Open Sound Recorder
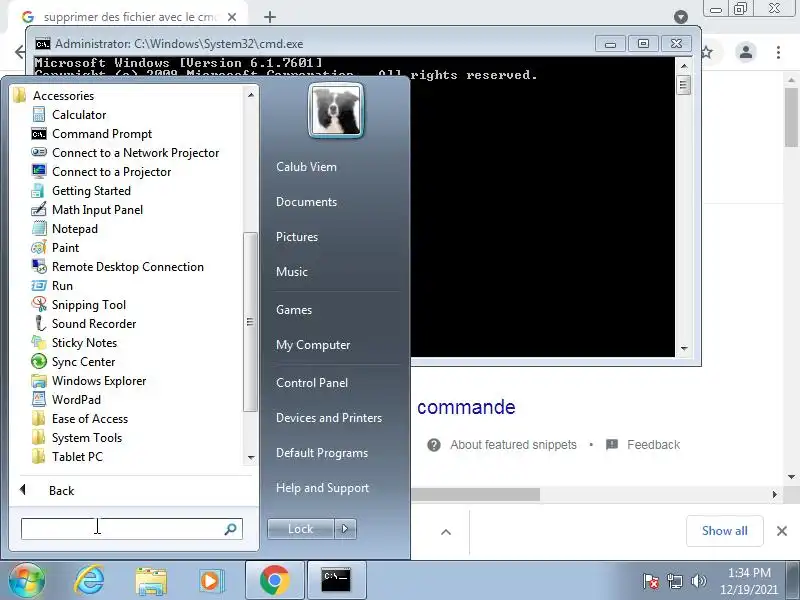Viewport: 800px width, 600px height. coord(84,323)
